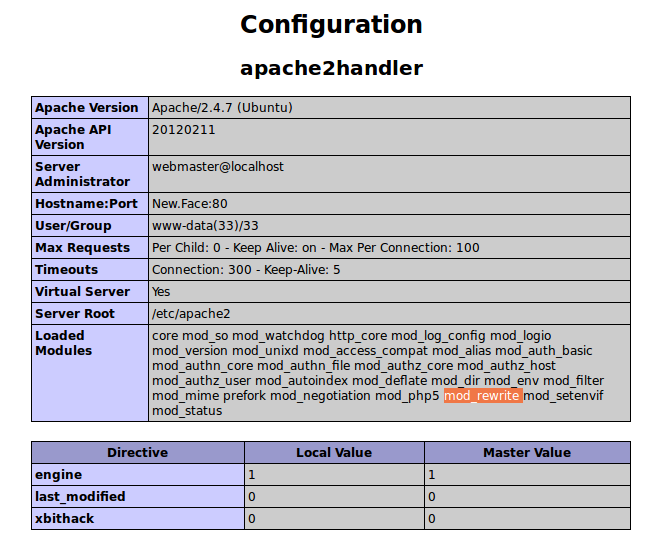This screenshot has height=558, width=656.
Task: Click the Apache/2.4.7 (Ubuntu) value
Action: tap(222, 108)
